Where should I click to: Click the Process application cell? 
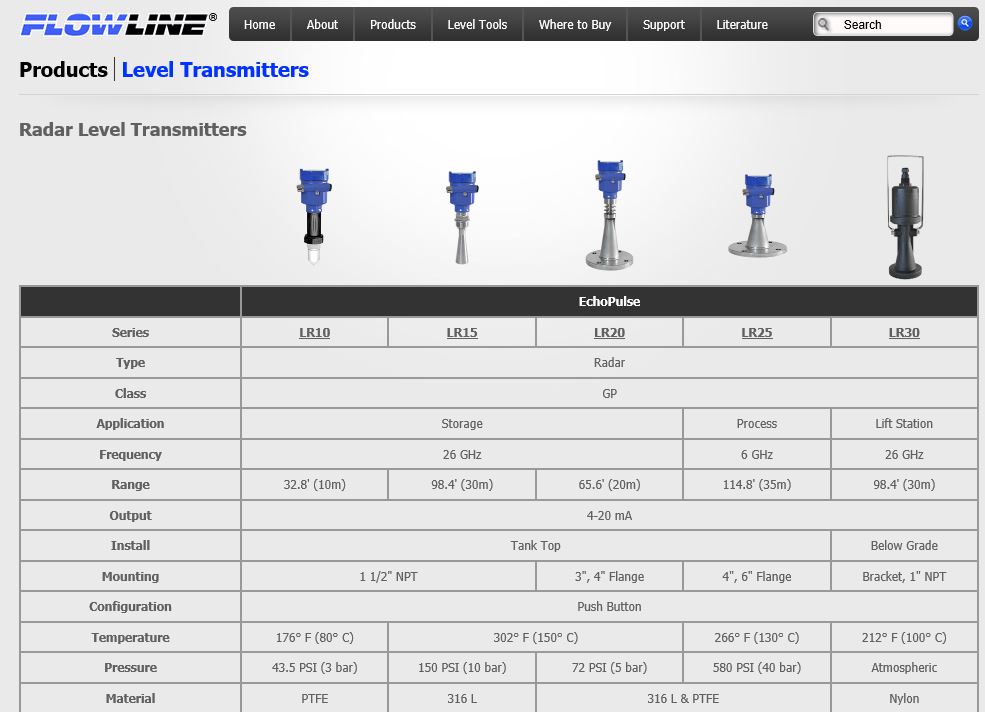757,424
